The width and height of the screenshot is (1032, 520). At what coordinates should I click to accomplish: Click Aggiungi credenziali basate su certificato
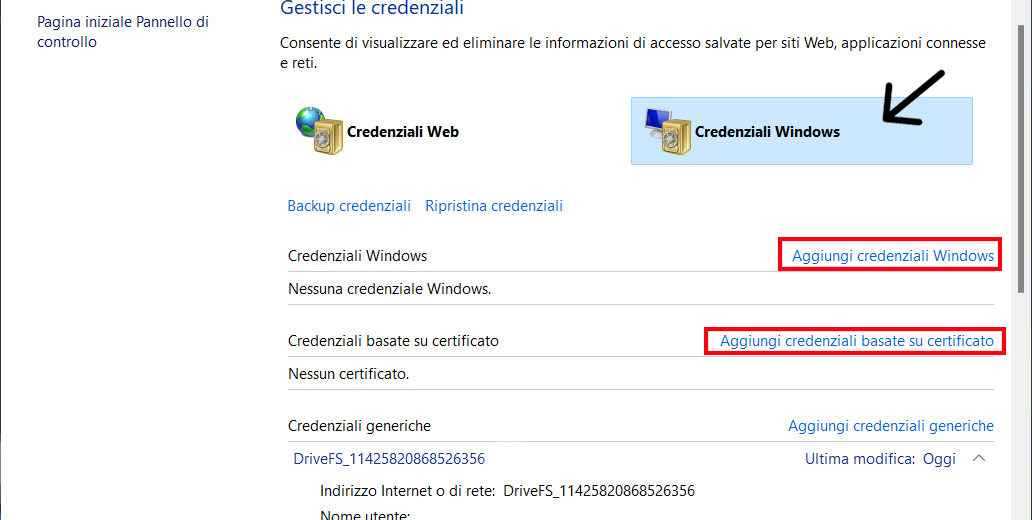[x=856, y=341]
